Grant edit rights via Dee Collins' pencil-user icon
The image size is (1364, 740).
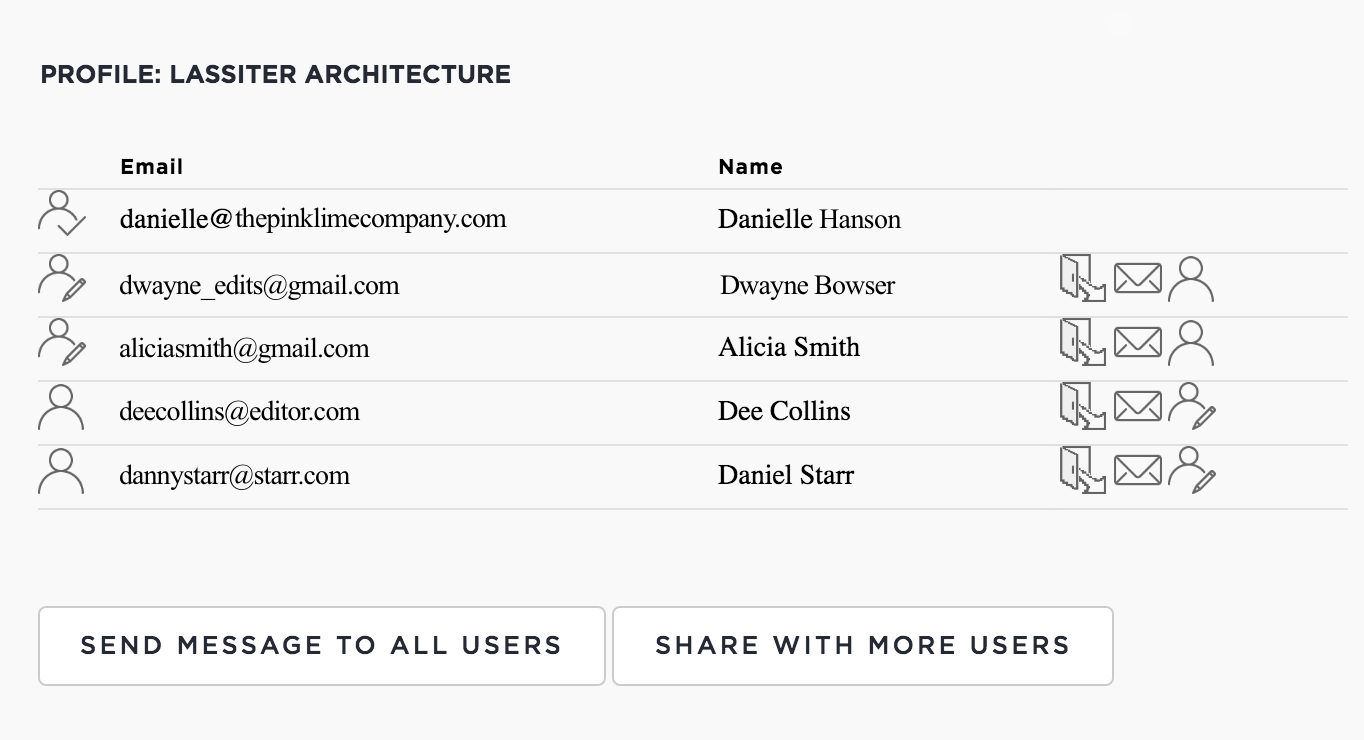click(x=1192, y=407)
